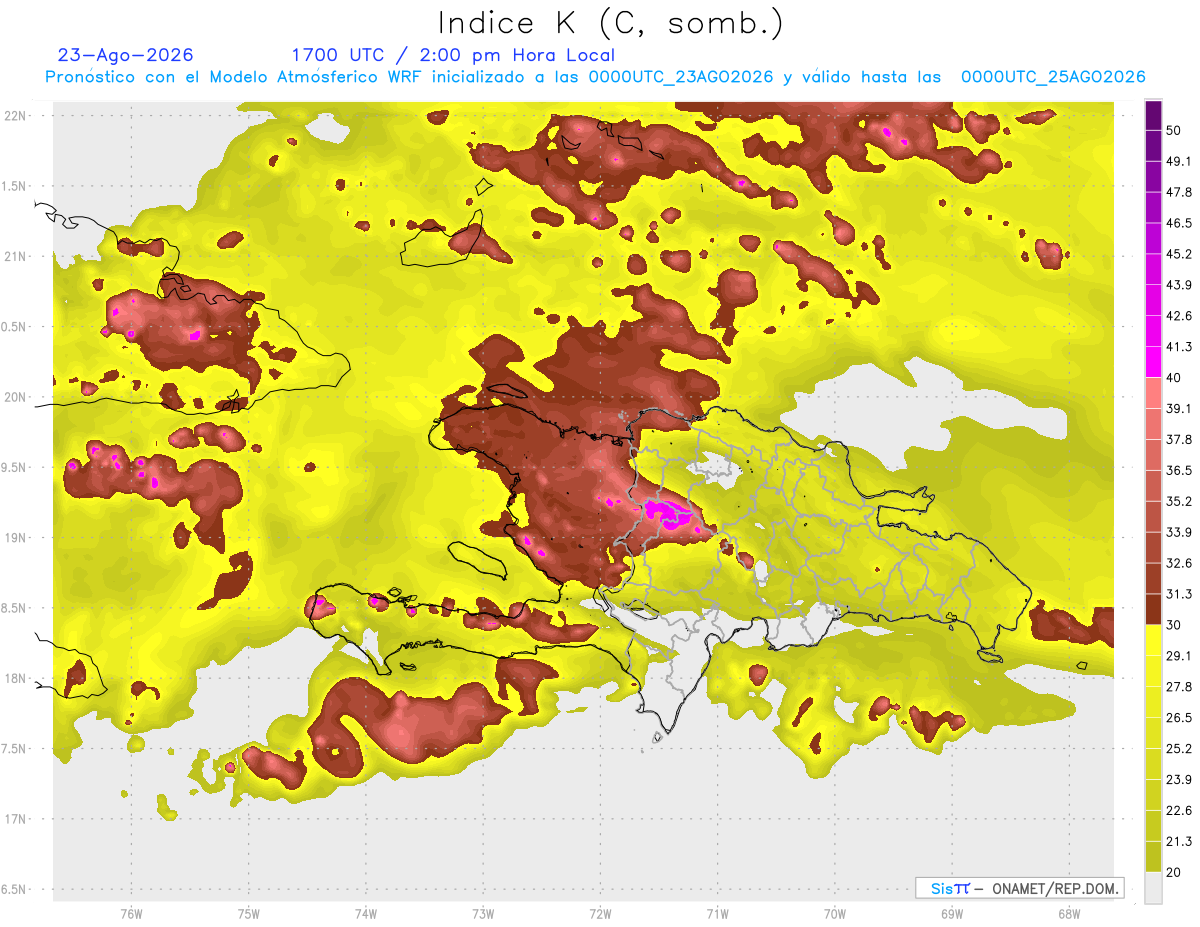Click the "76W" longitude label
This screenshot has width=1200, height=927.
pyautogui.click(x=131, y=913)
